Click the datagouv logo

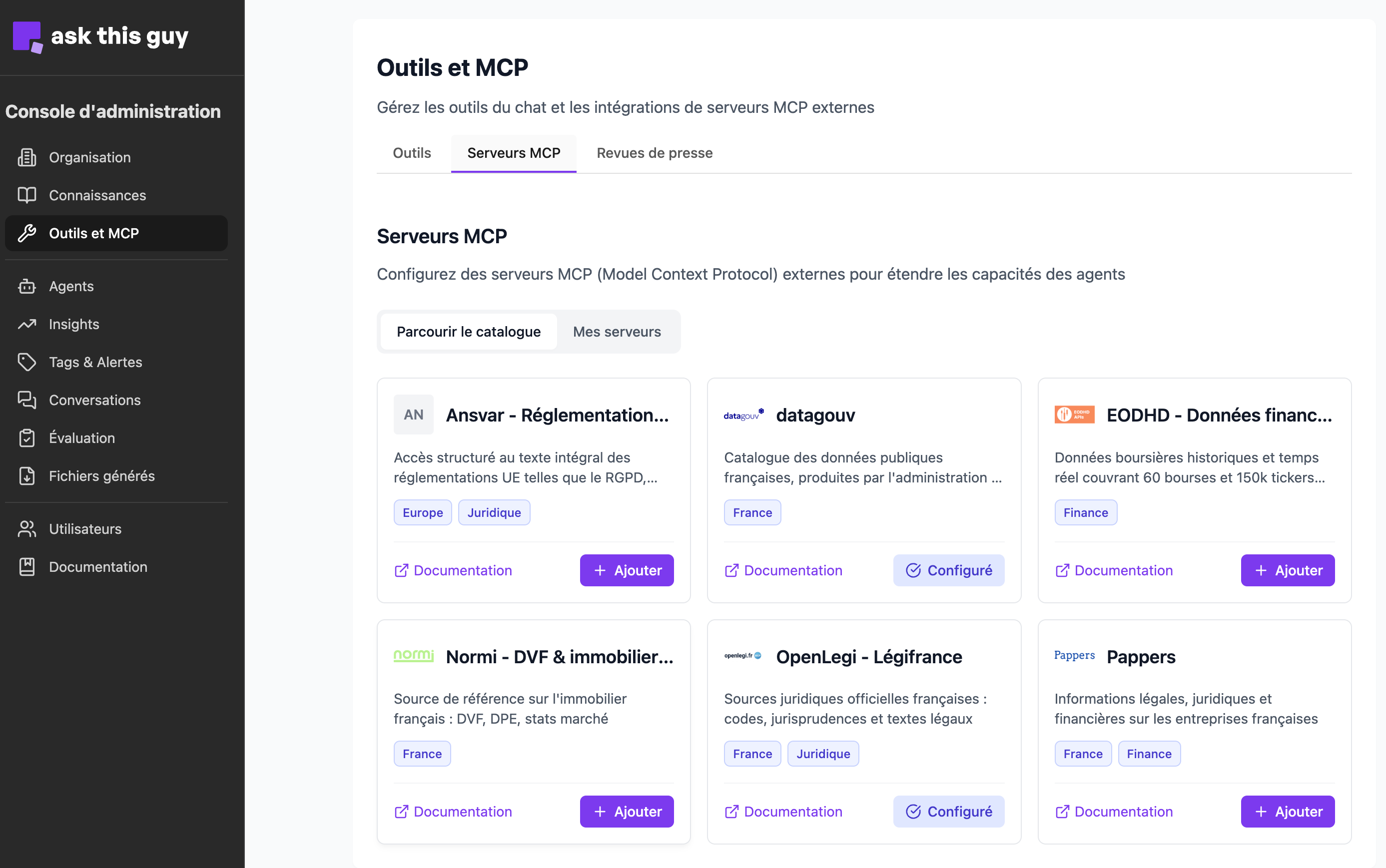pos(743,415)
